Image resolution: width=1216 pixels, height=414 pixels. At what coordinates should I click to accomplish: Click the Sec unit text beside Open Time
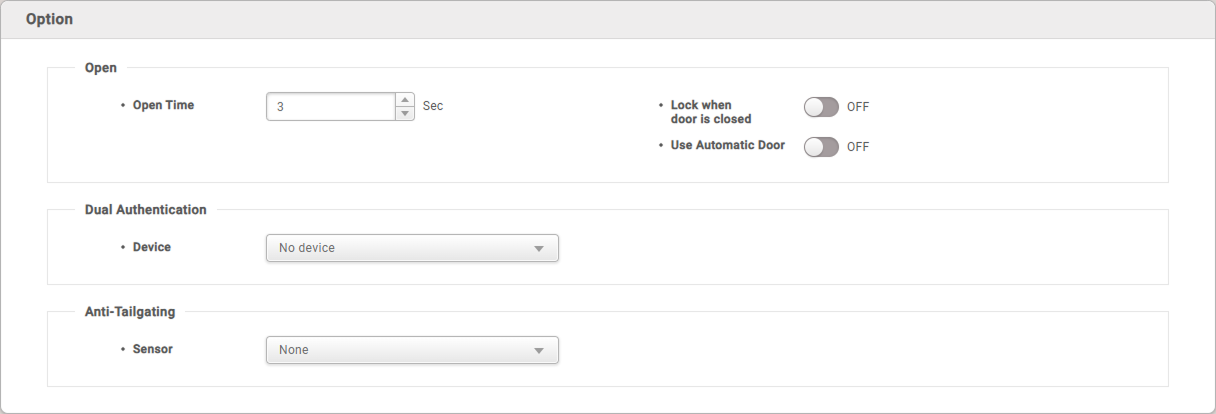433,105
